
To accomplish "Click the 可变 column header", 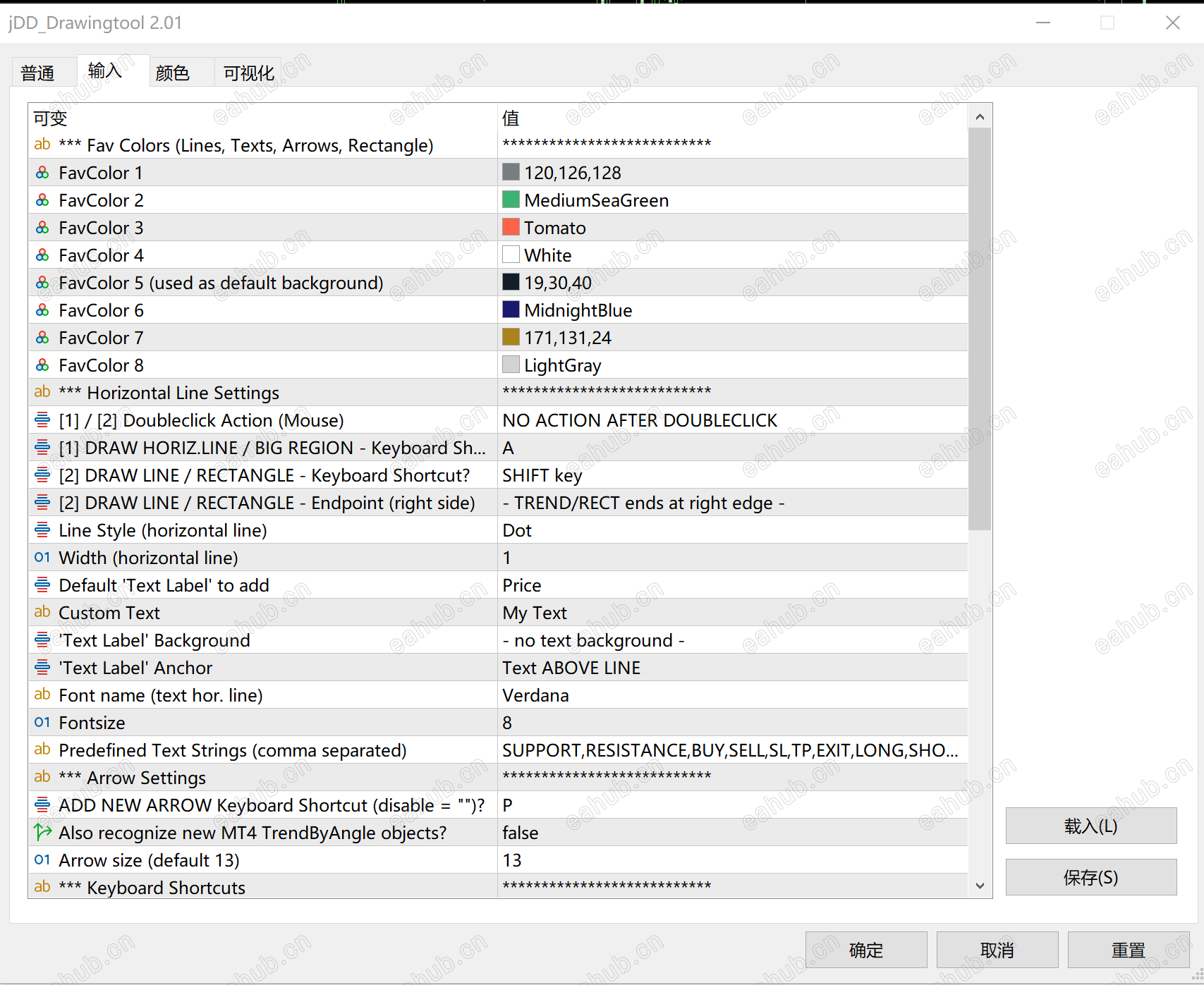I will pos(263,118).
